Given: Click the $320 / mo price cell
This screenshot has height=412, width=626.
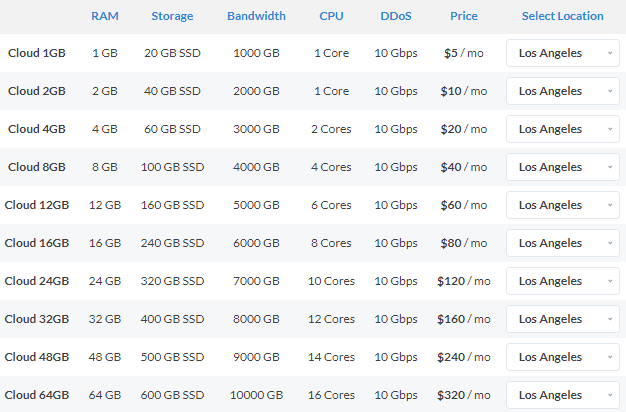Looking at the screenshot, I should click(463, 395).
